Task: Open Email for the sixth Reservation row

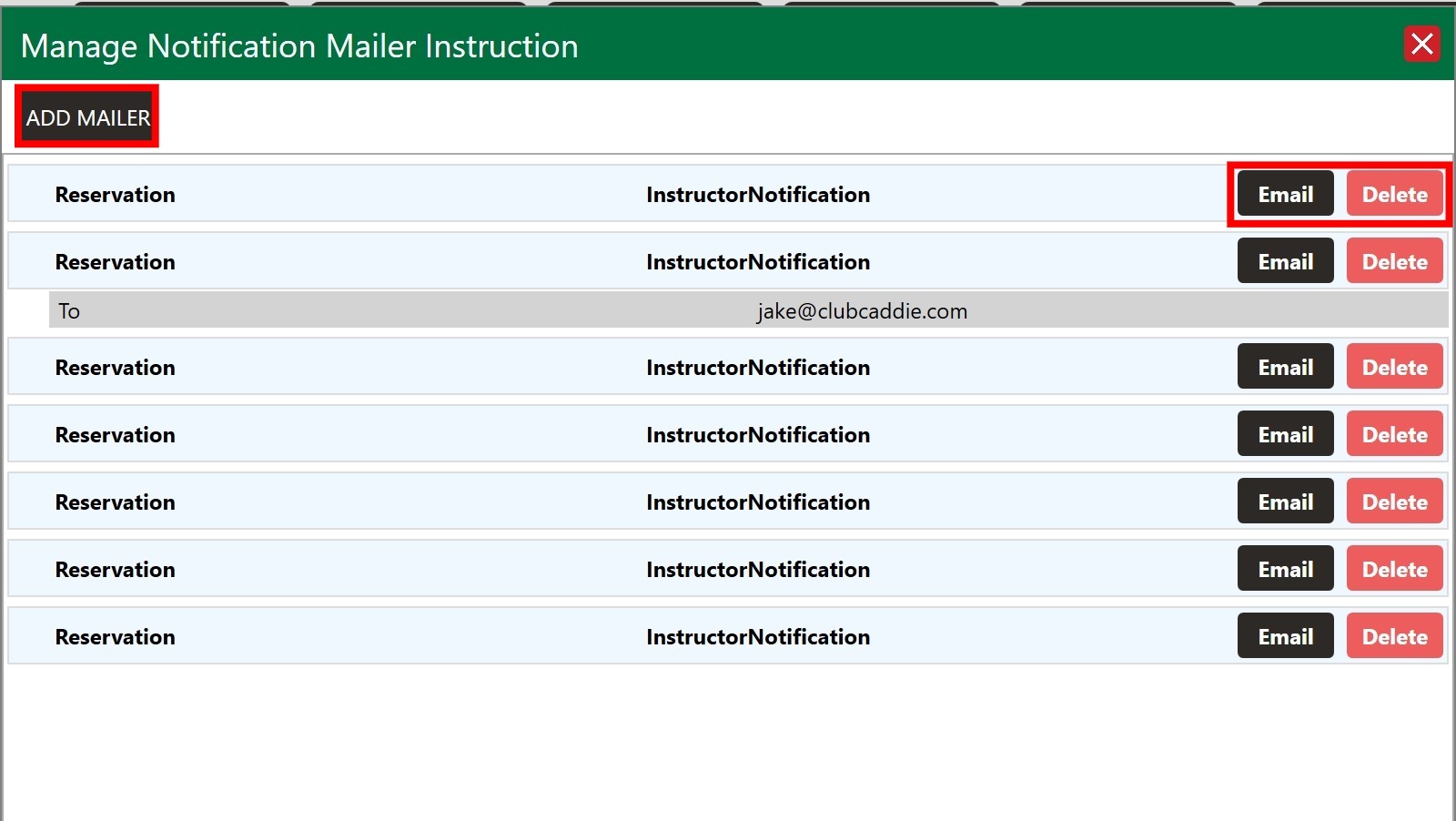Action: [1285, 569]
